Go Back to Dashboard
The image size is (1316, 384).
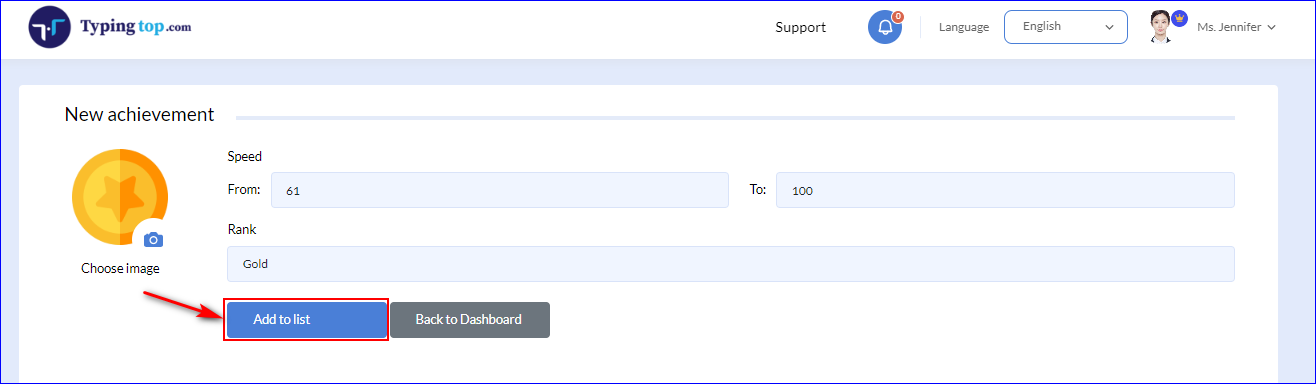469,320
